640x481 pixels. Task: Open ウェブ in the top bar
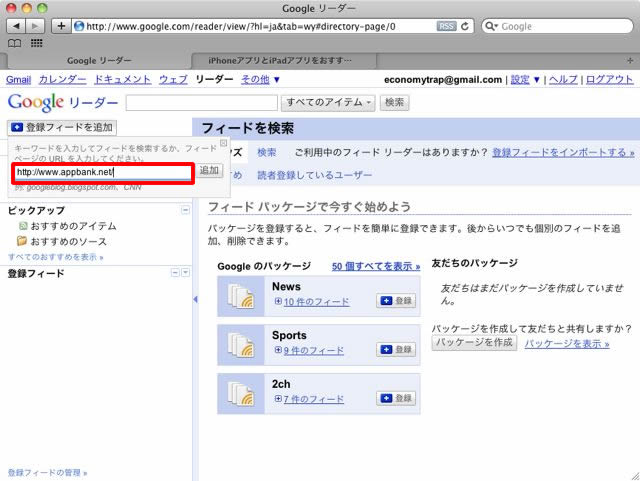[173, 80]
